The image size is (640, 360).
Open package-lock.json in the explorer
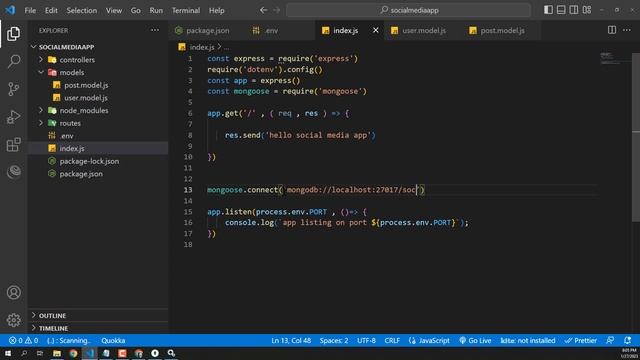pyautogui.click(x=89, y=161)
